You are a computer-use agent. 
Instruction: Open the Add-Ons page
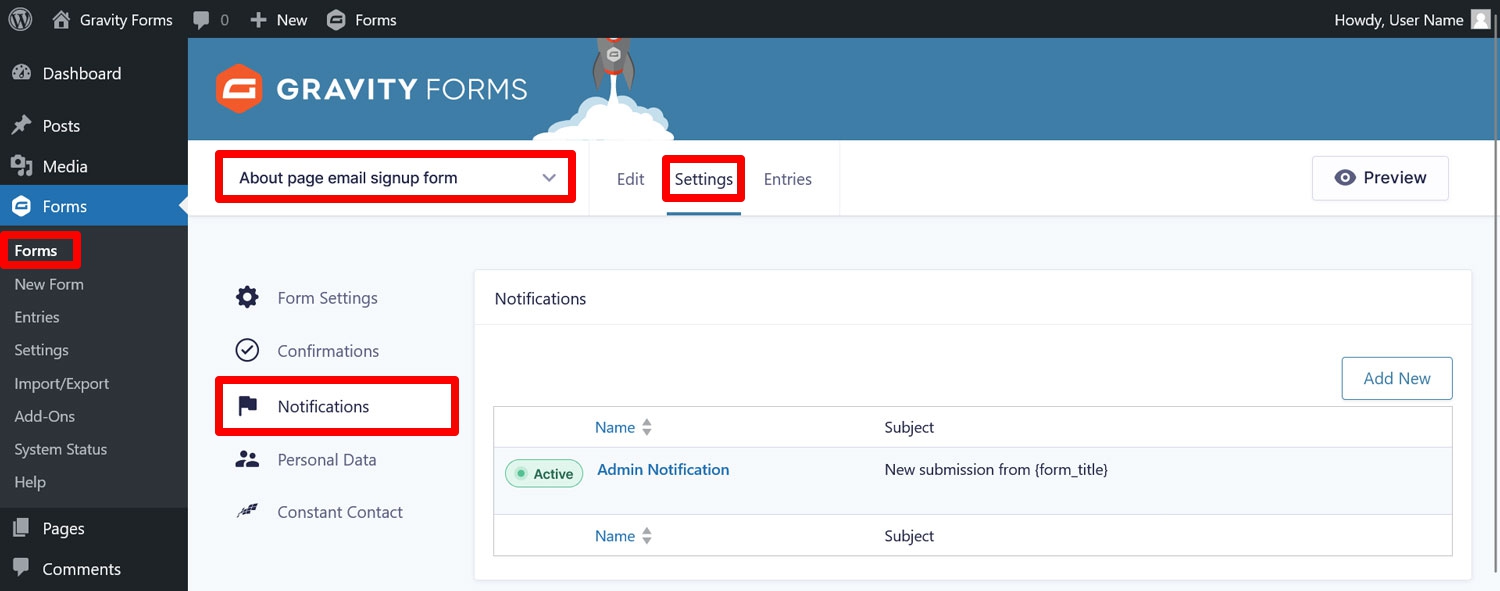click(45, 416)
